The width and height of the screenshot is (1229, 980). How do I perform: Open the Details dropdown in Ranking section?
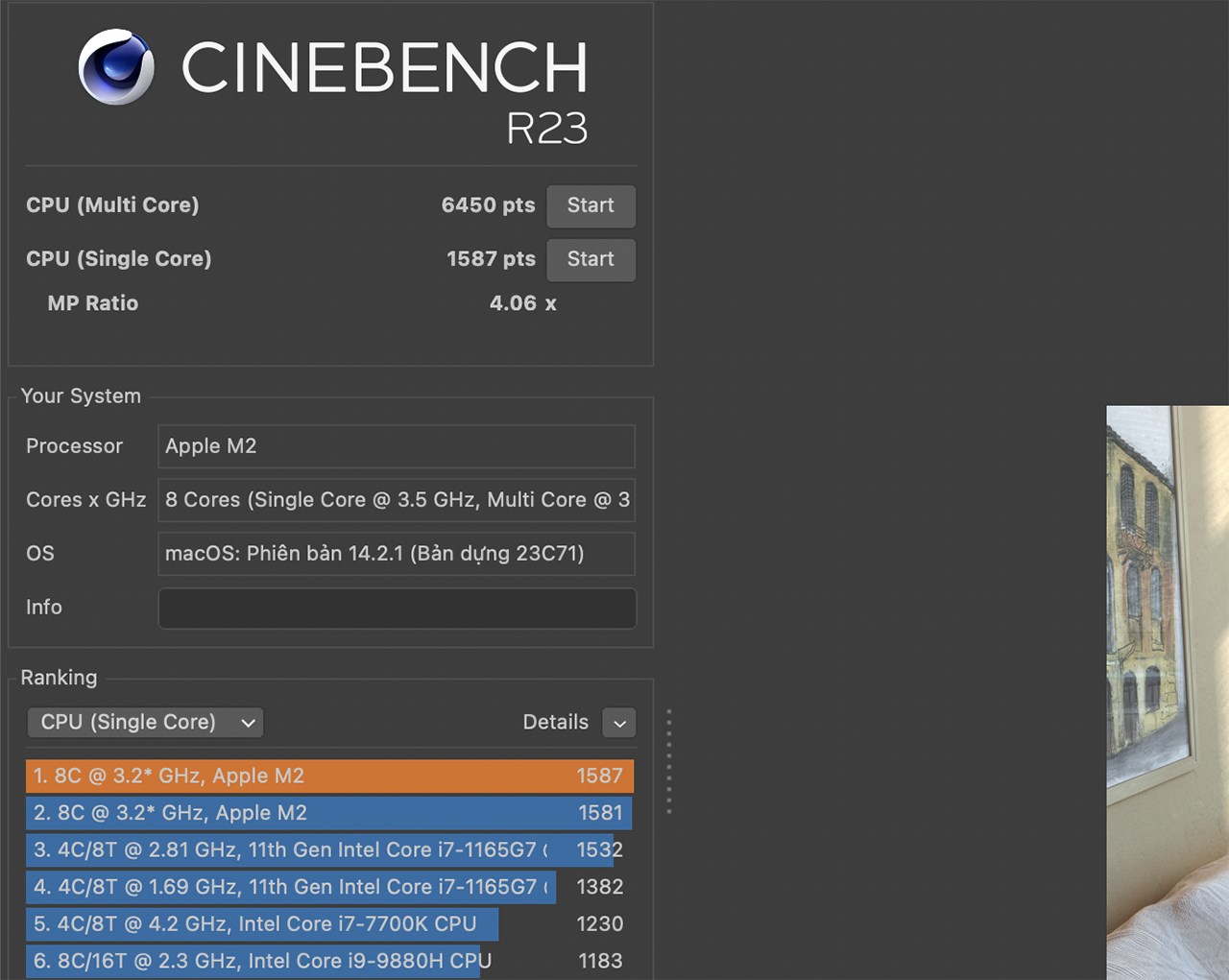point(618,723)
